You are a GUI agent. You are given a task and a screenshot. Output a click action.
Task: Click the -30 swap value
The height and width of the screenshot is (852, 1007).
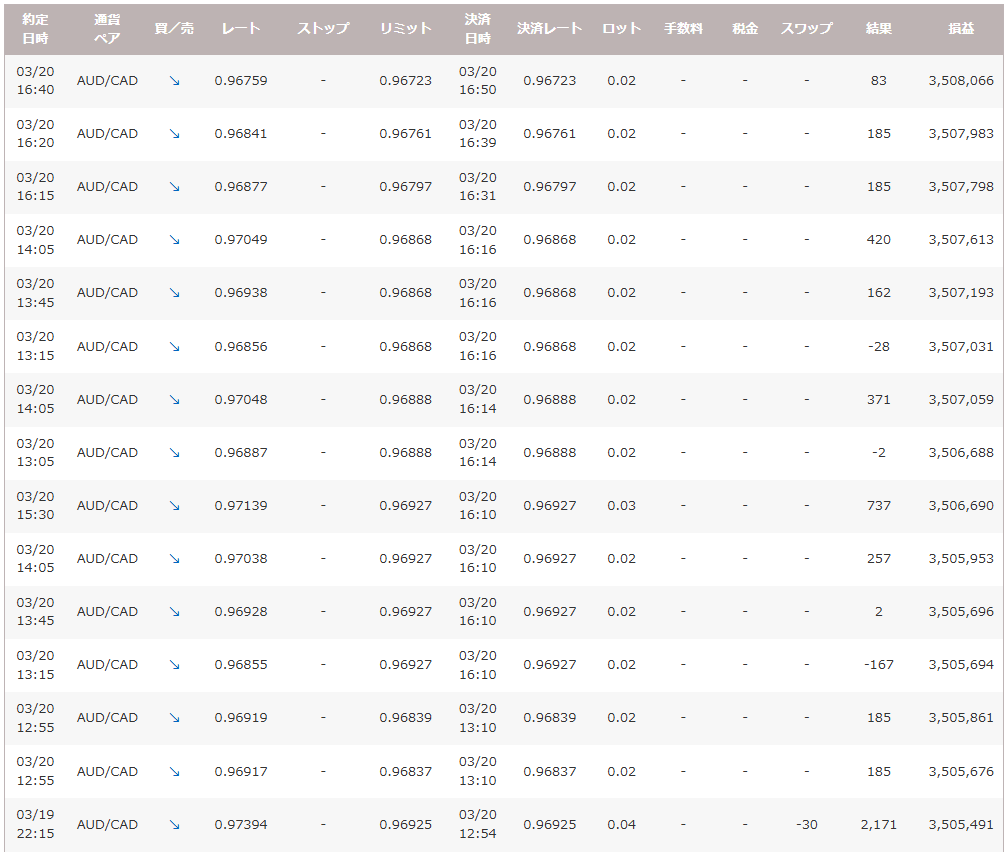tap(806, 825)
